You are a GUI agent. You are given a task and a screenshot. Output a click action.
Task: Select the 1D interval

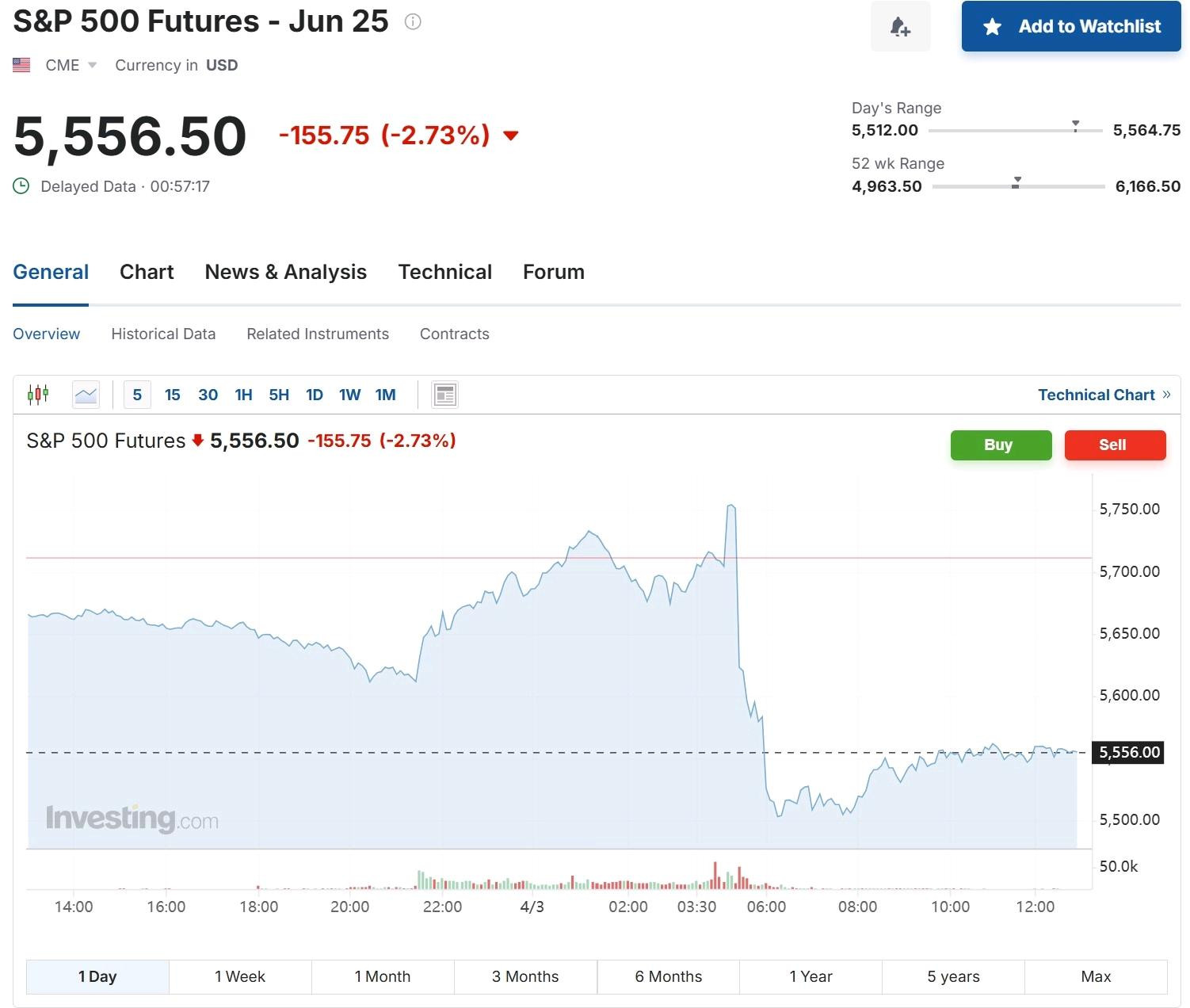(315, 395)
